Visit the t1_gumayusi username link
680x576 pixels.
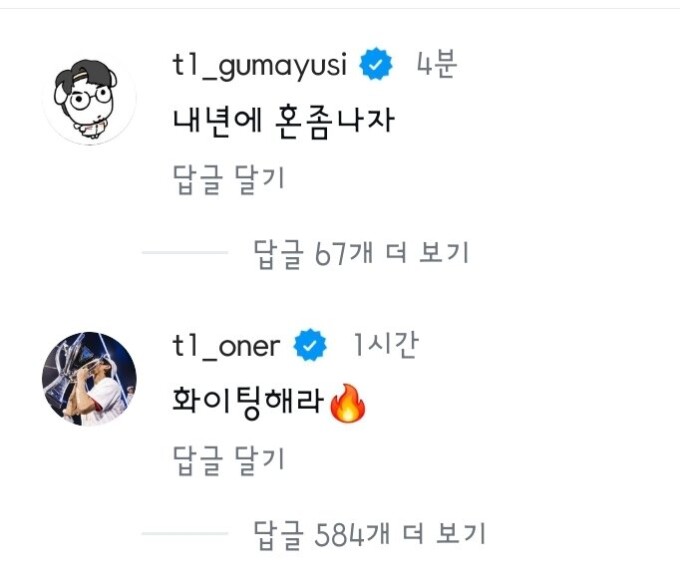pos(260,66)
